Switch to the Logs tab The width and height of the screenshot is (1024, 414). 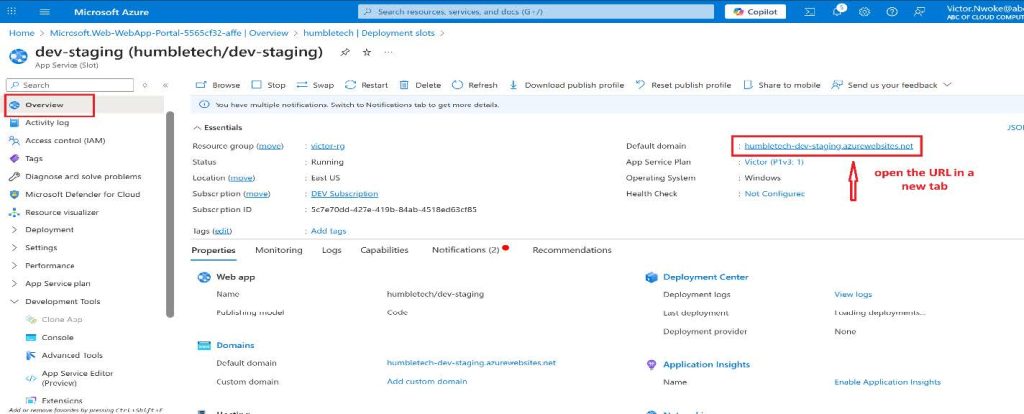pos(332,250)
